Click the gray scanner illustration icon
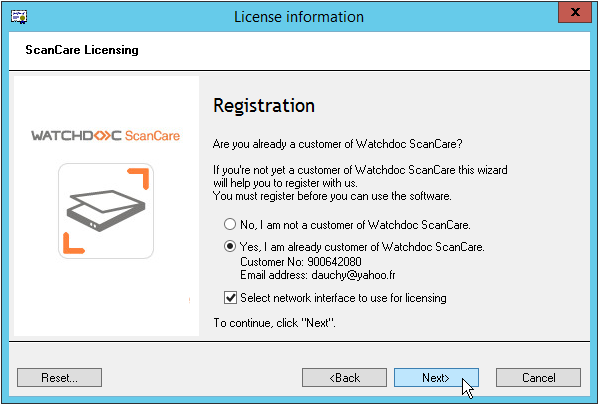Screen dimensions: 599x405 click(106, 210)
